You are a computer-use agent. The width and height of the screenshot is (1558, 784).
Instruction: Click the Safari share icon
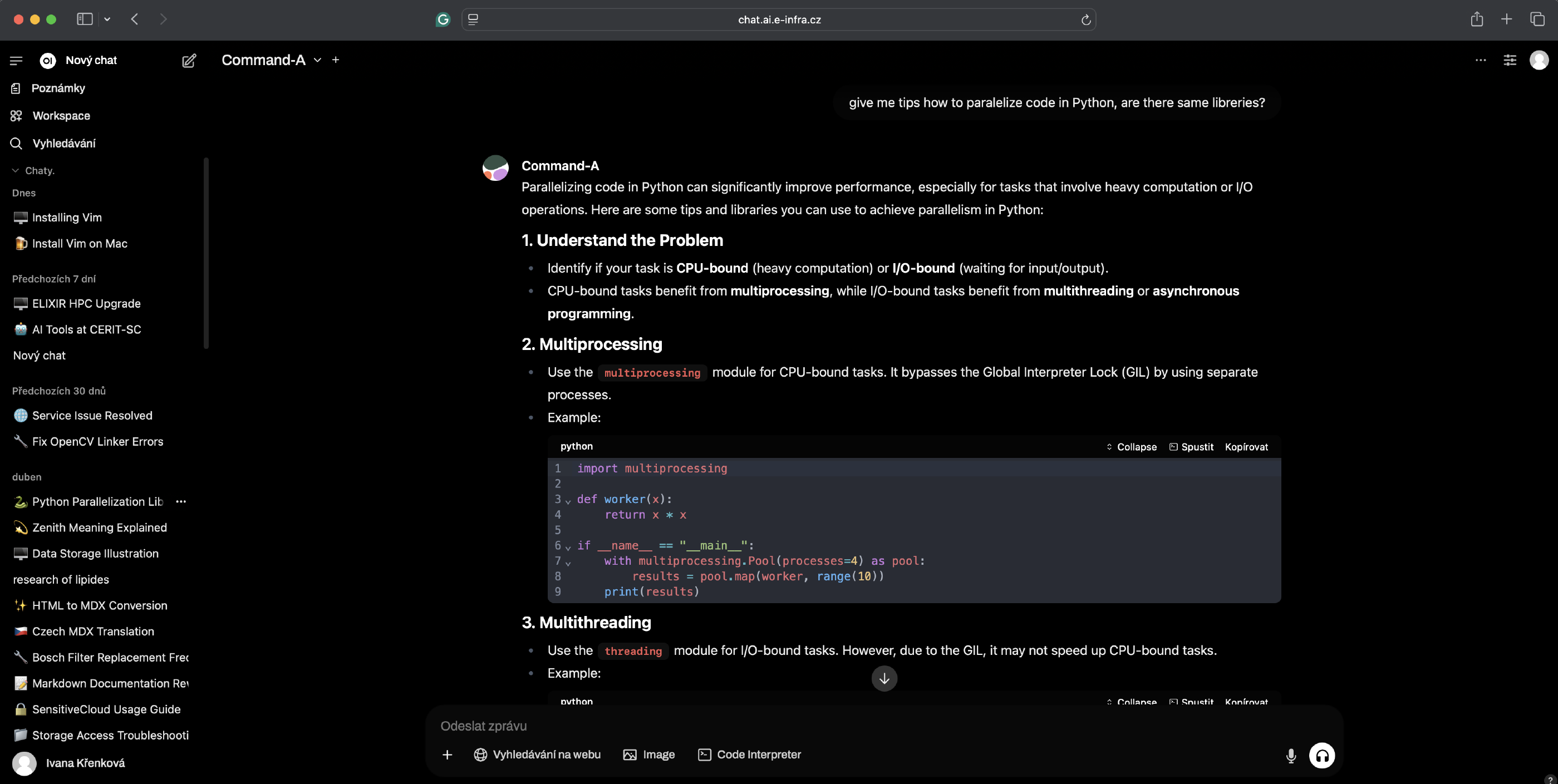1476,19
